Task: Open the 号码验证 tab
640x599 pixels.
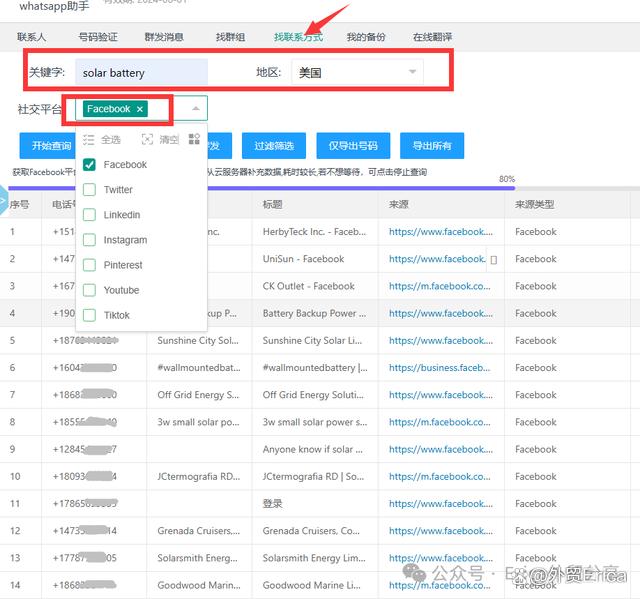Action: tap(98, 37)
